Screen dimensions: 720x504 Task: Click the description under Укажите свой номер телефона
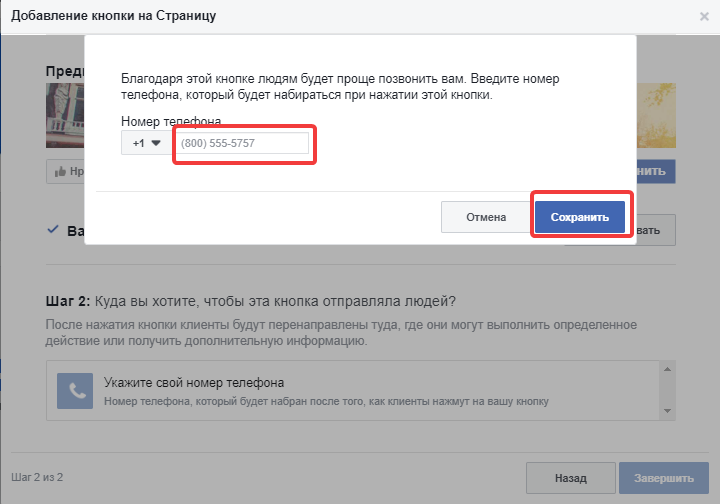pyautogui.click(x=326, y=401)
